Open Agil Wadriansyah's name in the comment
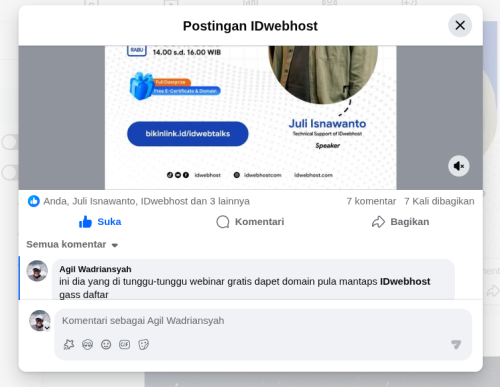This screenshot has height=387, width=500. coord(95,269)
